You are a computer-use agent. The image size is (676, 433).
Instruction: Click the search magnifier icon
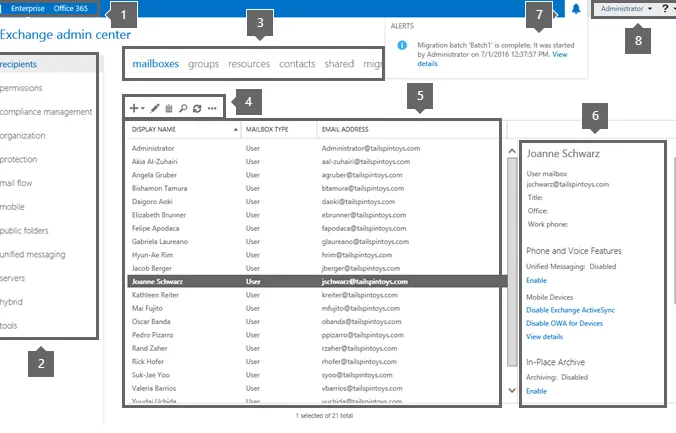[x=183, y=108]
